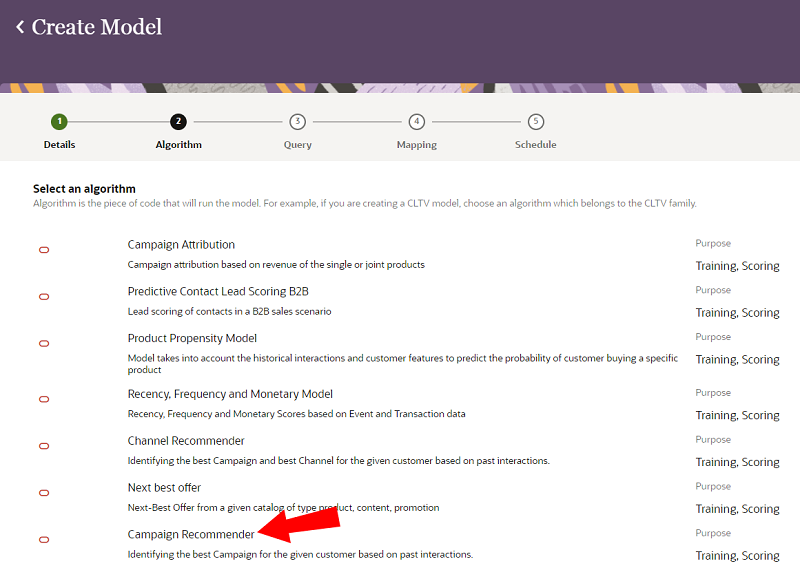
Task: Click step 2 Algorithm circle
Action: coord(178,122)
